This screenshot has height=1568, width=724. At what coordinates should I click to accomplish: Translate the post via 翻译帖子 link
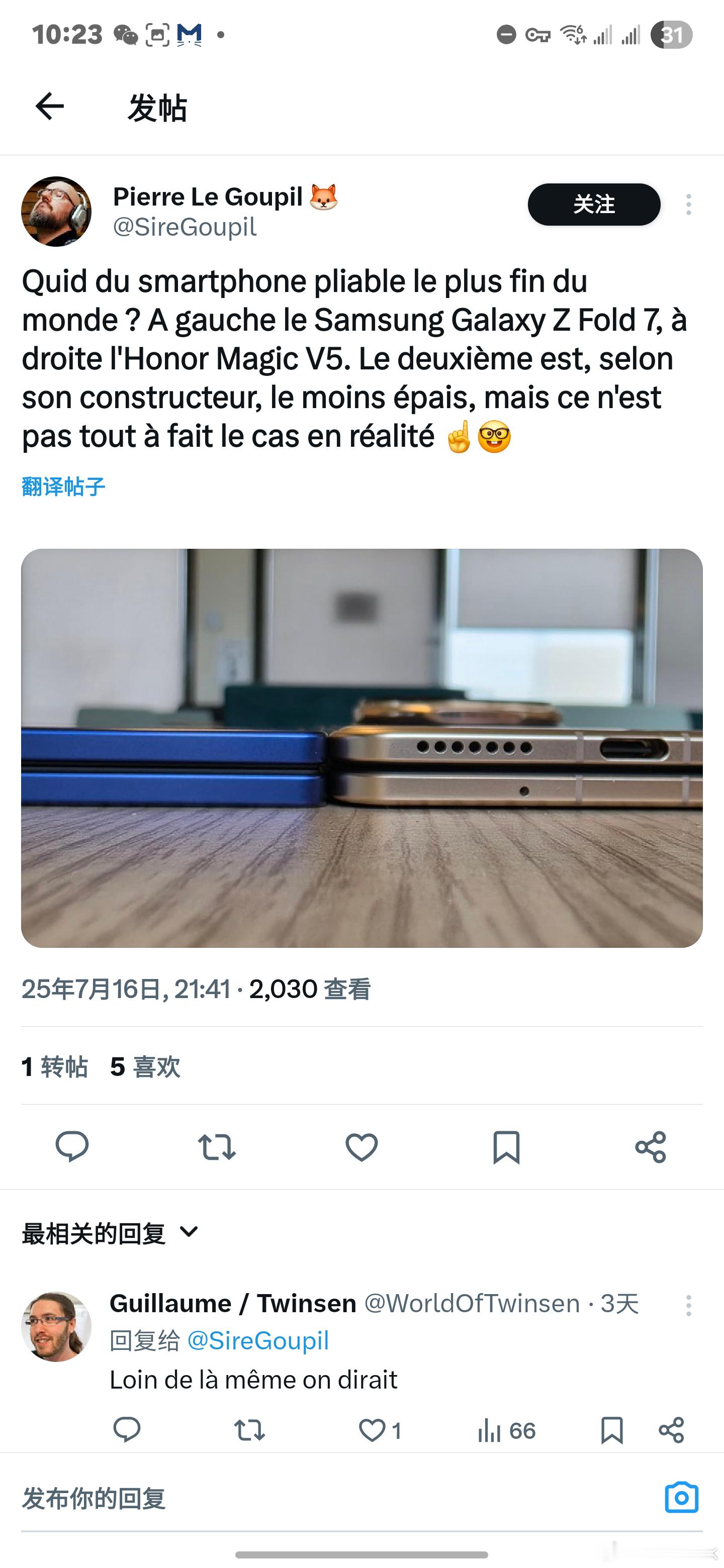click(x=63, y=486)
